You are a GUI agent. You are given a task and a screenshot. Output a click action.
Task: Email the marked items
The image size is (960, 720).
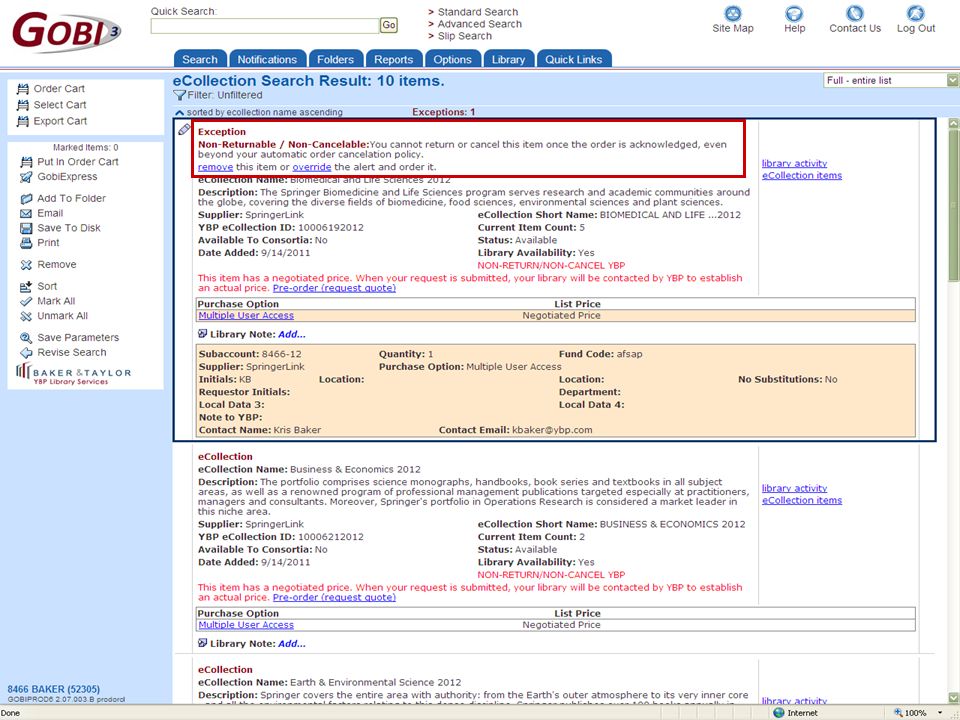[42, 213]
